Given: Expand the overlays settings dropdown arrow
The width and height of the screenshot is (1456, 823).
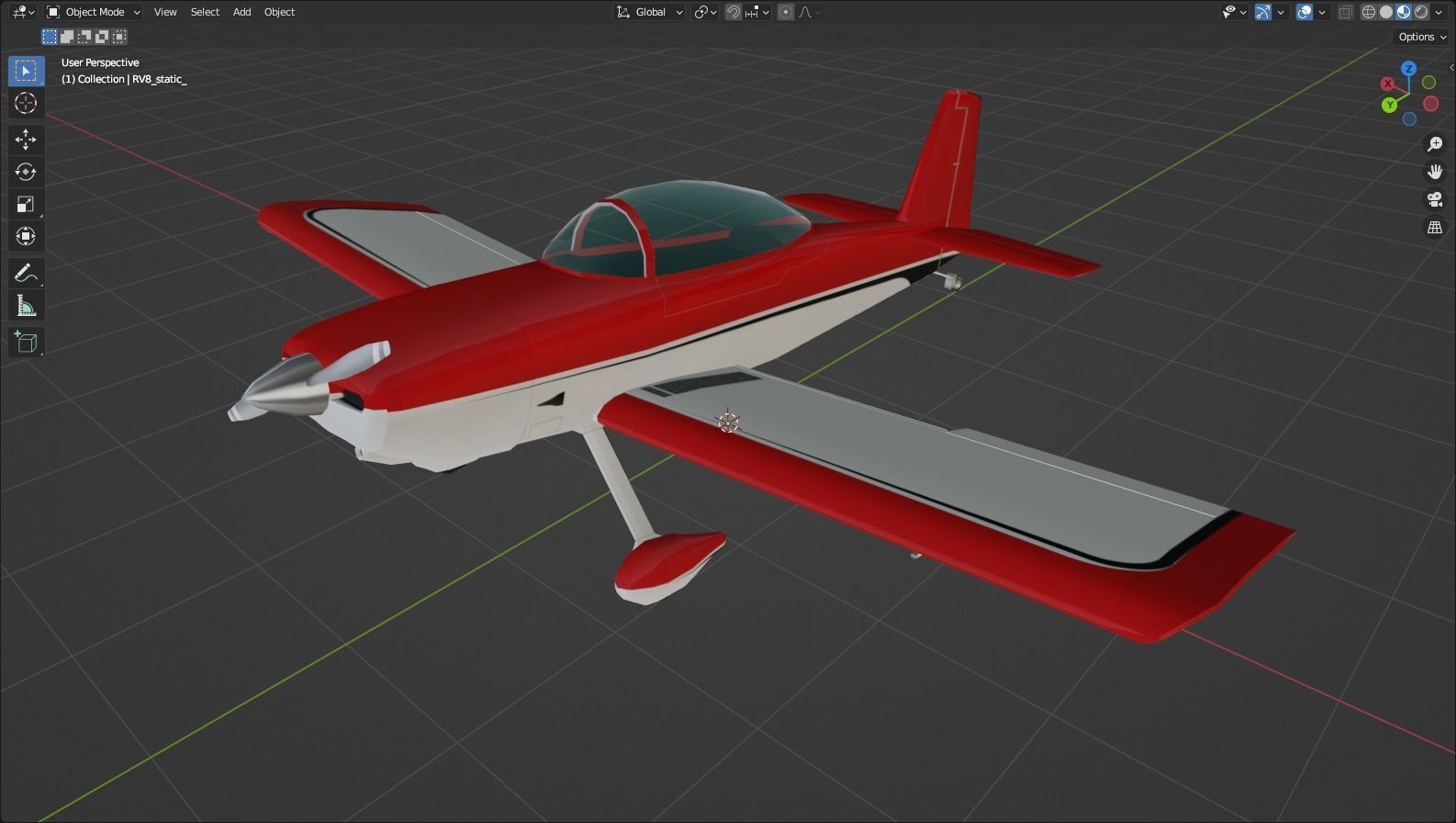Looking at the screenshot, I should tap(1322, 12).
